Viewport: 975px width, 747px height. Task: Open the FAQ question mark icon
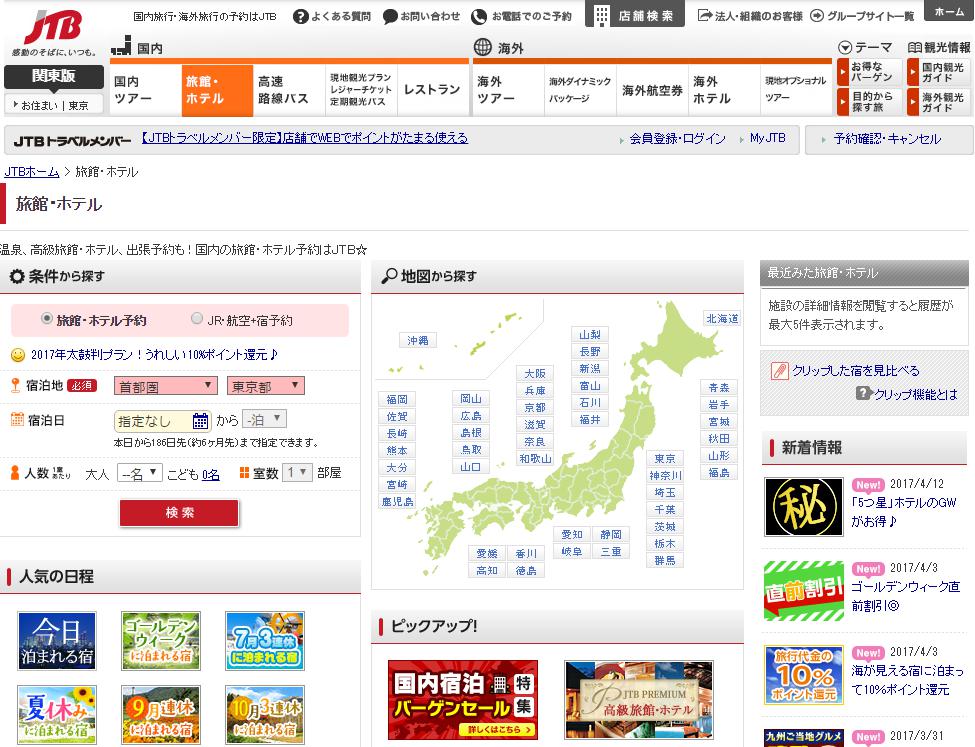tap(301, 17)
